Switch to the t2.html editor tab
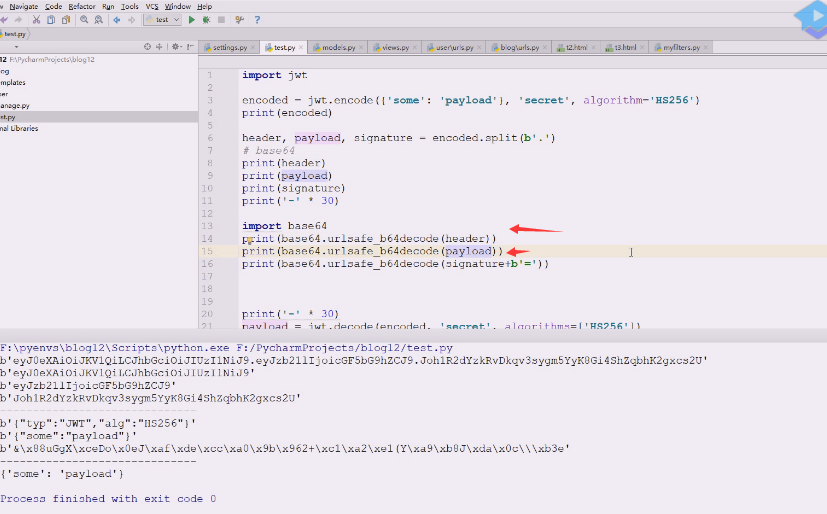This screenshot has width=827, height=514. tap(576, 47)
